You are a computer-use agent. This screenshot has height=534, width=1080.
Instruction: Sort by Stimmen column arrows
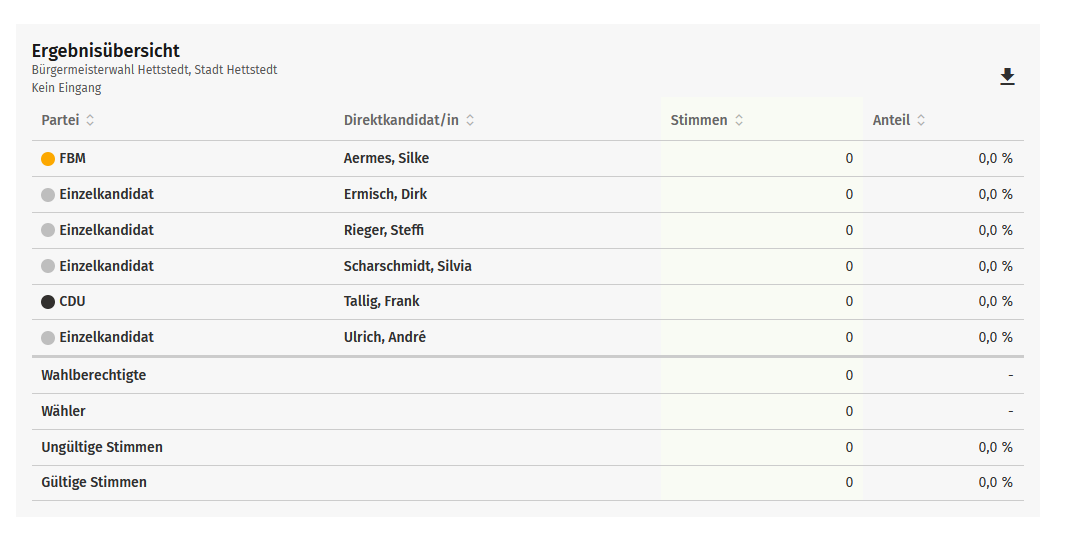coord(739,120)
